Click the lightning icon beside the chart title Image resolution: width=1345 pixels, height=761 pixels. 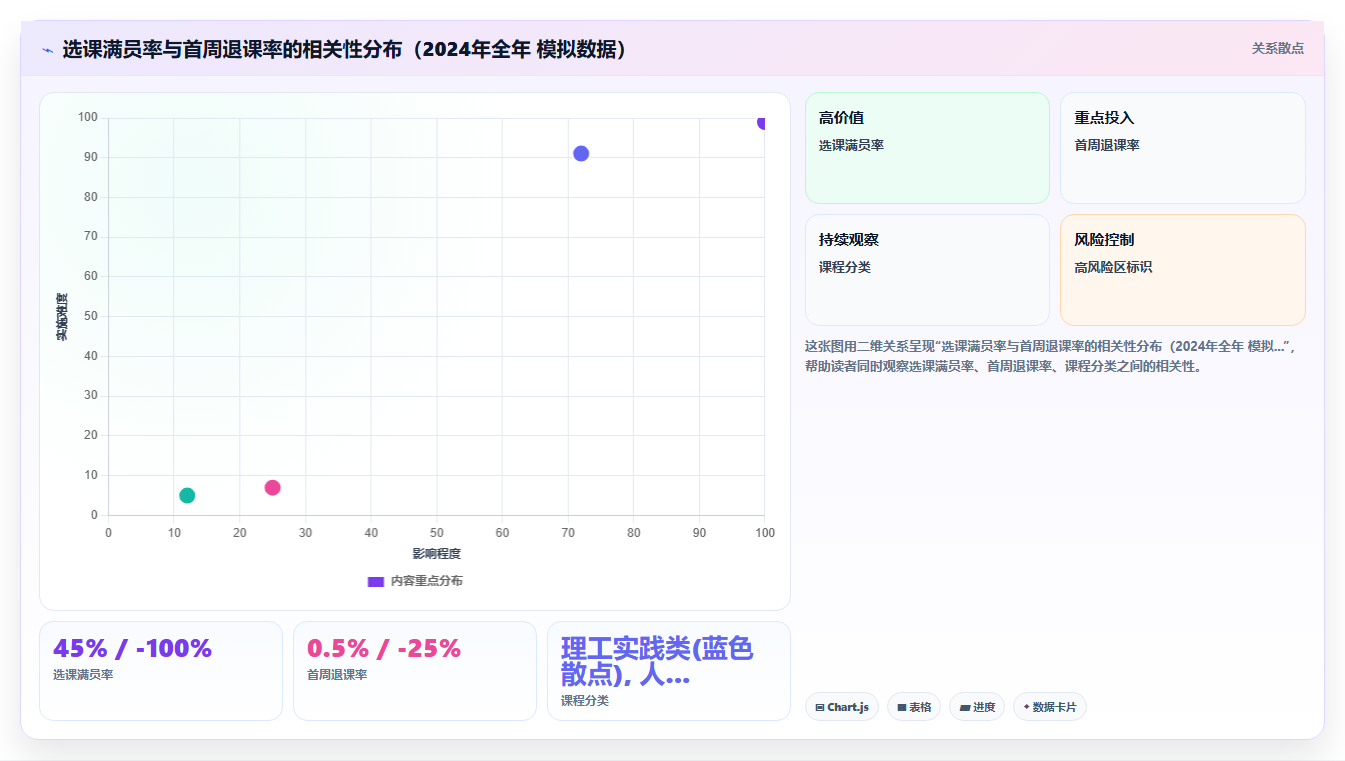pos(47,50)
